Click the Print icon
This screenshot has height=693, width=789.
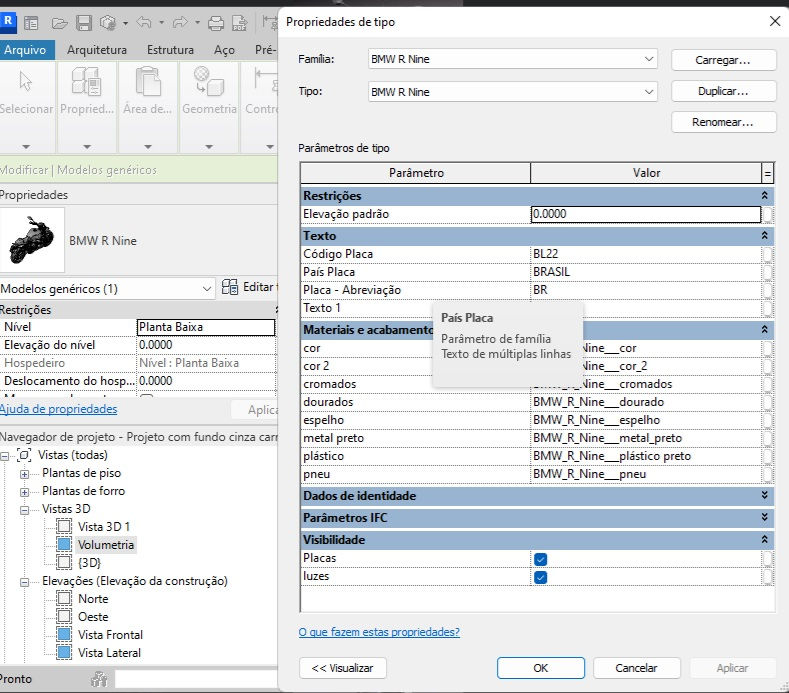click(x=216, y=23)
